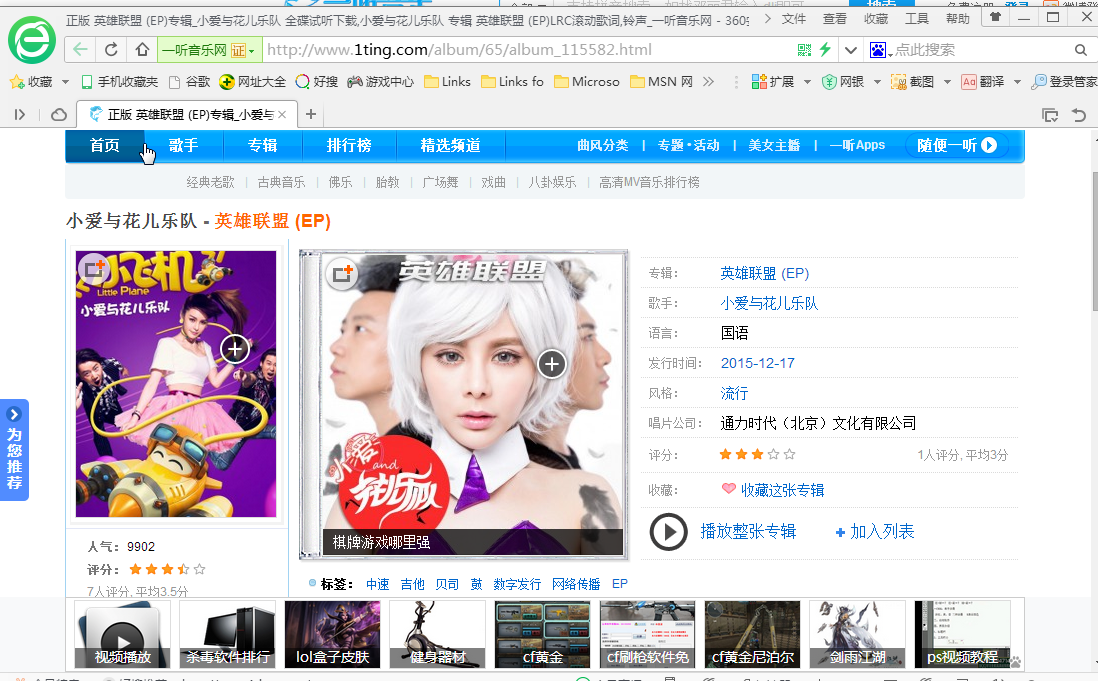Click the search magnifier icon
1098x681 pixels.
point(1080,50)
